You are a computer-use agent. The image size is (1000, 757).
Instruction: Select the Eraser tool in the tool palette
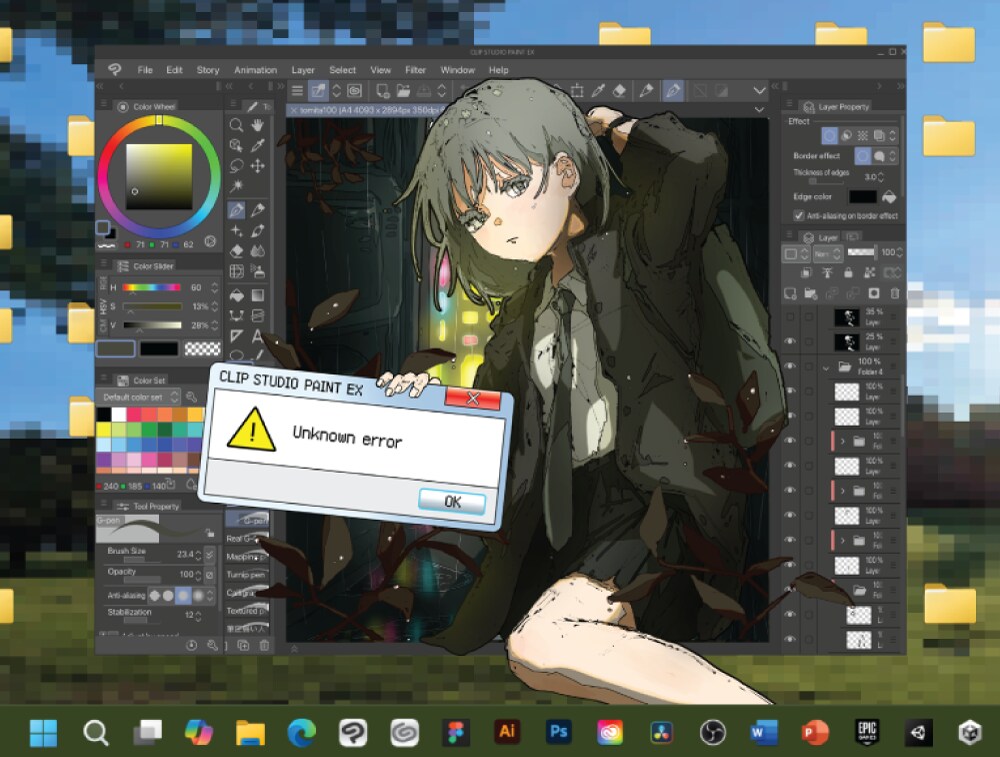(x=236, y=251)
